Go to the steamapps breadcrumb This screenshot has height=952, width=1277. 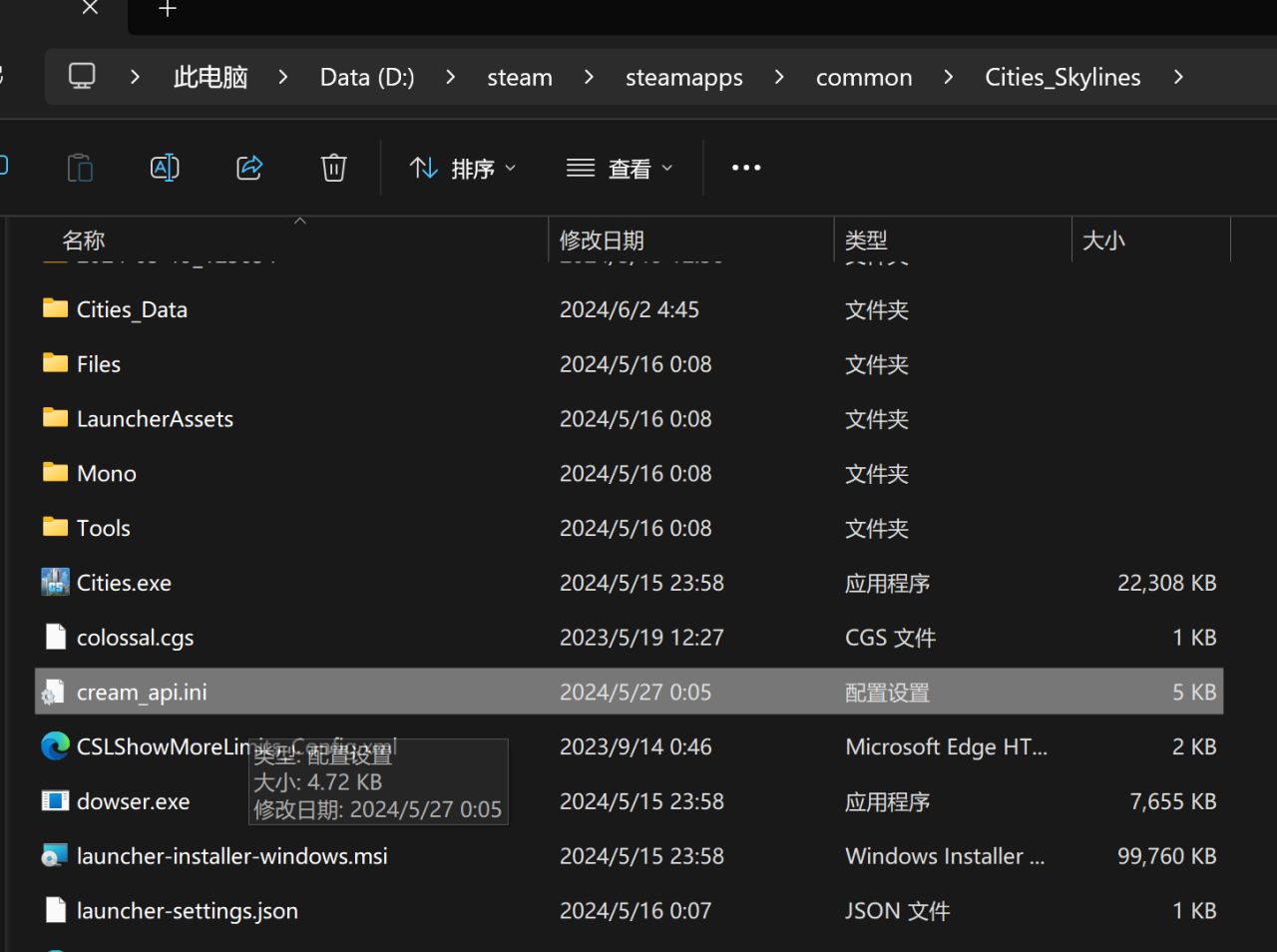tap(684, 77)
